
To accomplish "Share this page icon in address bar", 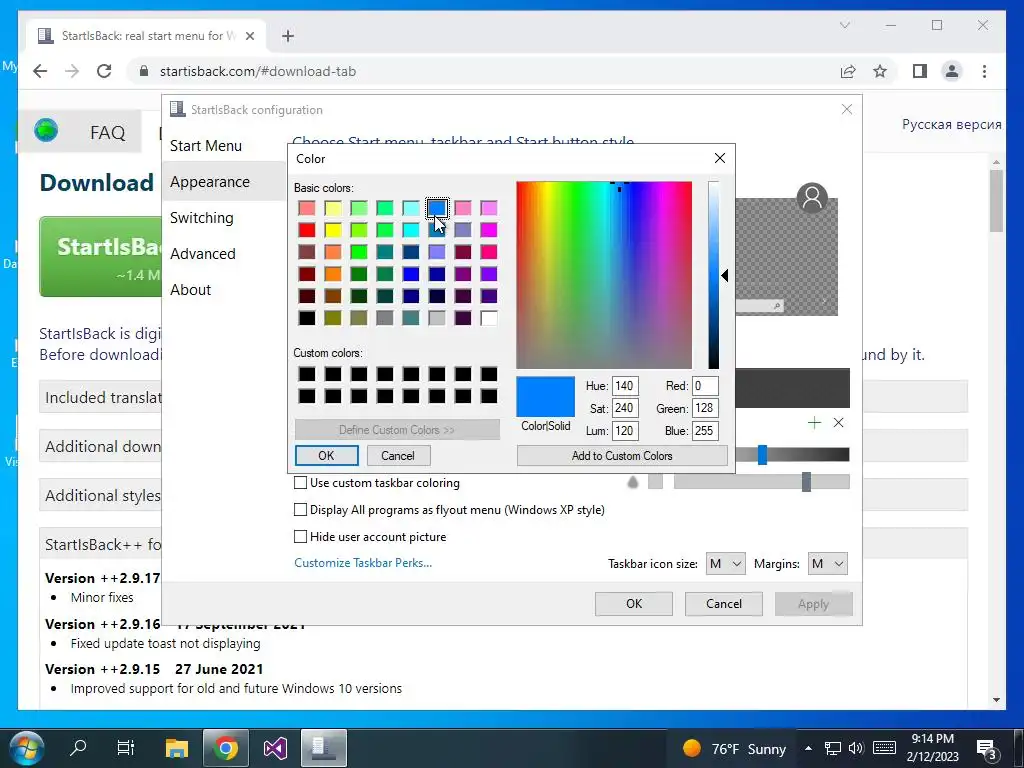I will click(848, 71).
